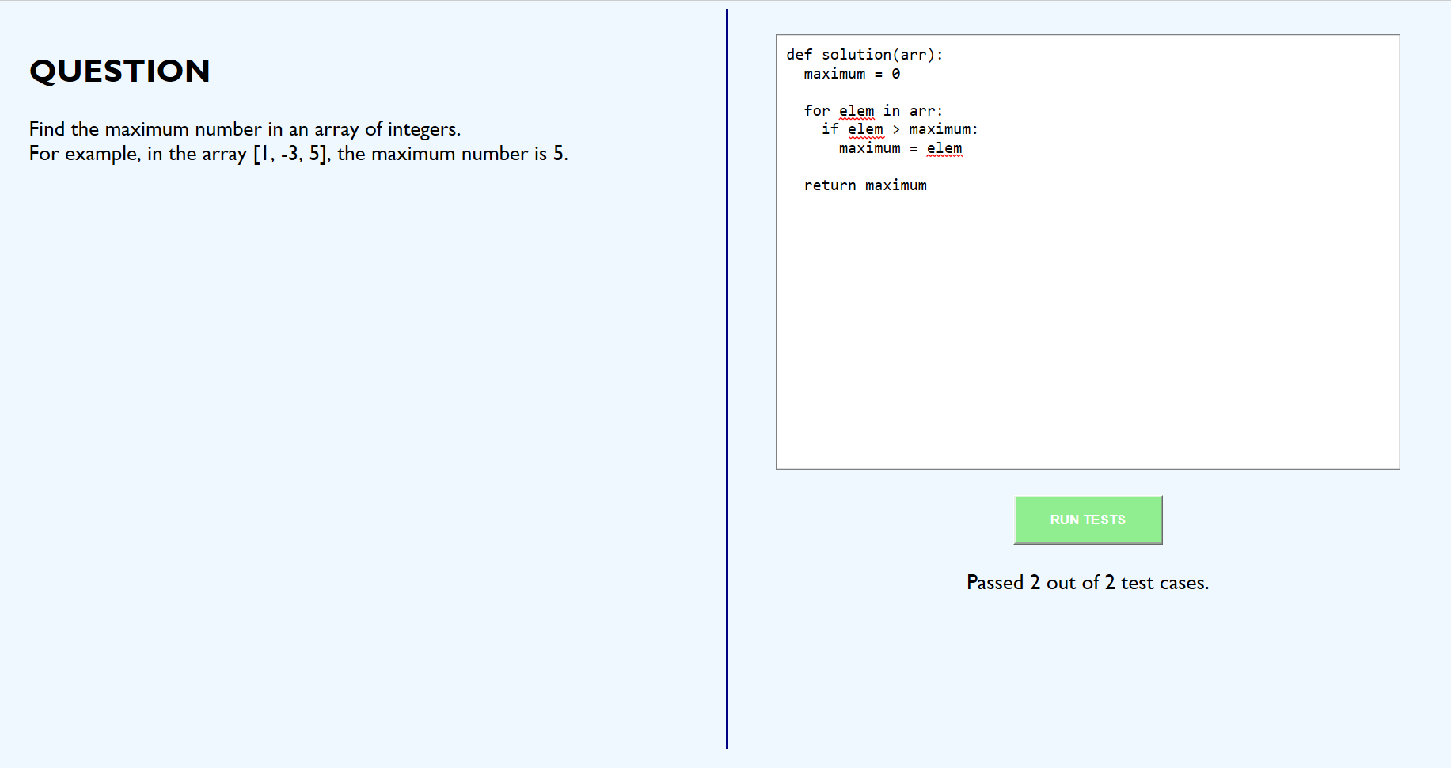Click the 'Passed 2 out of 2' result text
Screen dimensions: 1451x768
coord(1088,582)
